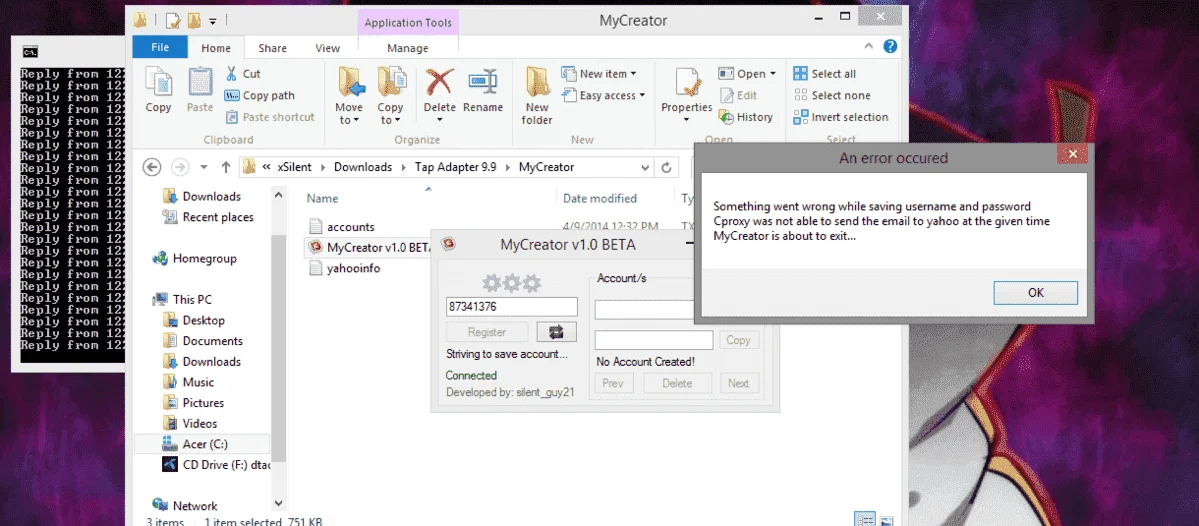Screen dimensions: 1199x526
Task: Open the Videos folder in sidebar
Action: point(190,424)
